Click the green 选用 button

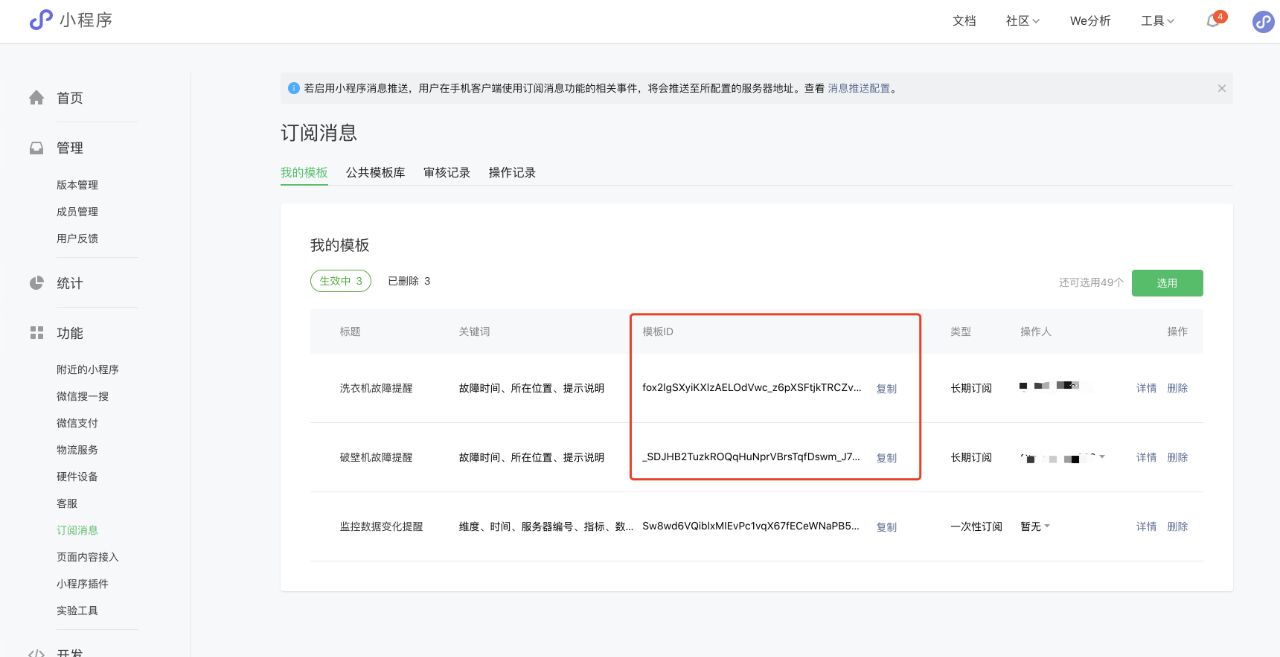[1167, 283]
